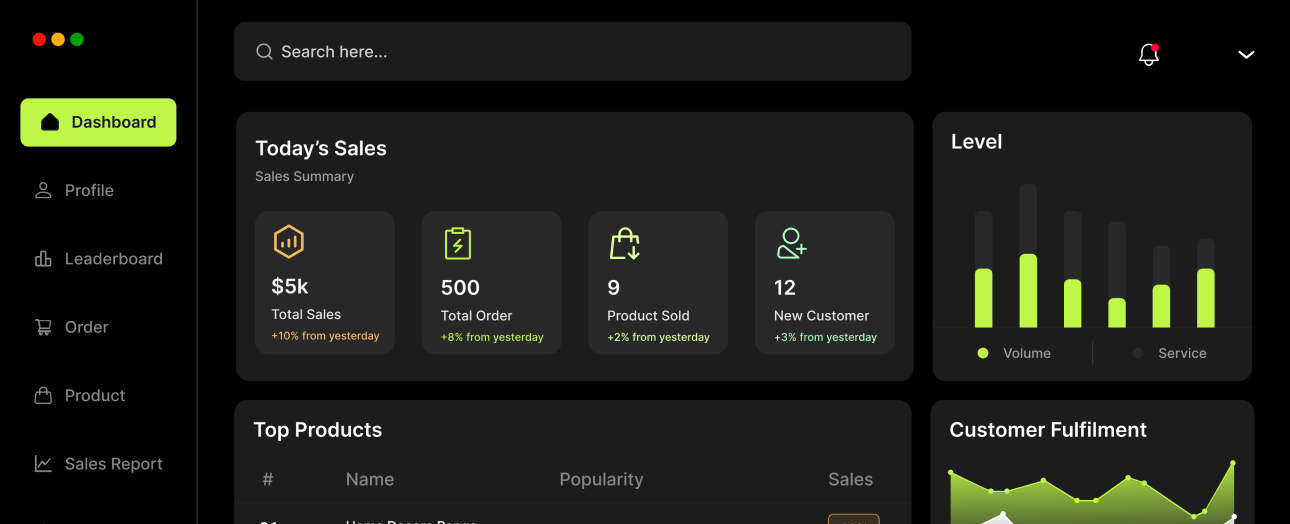Open the Profile menu item
Viewport: 1290px width, 524px height.
(88, 191)
